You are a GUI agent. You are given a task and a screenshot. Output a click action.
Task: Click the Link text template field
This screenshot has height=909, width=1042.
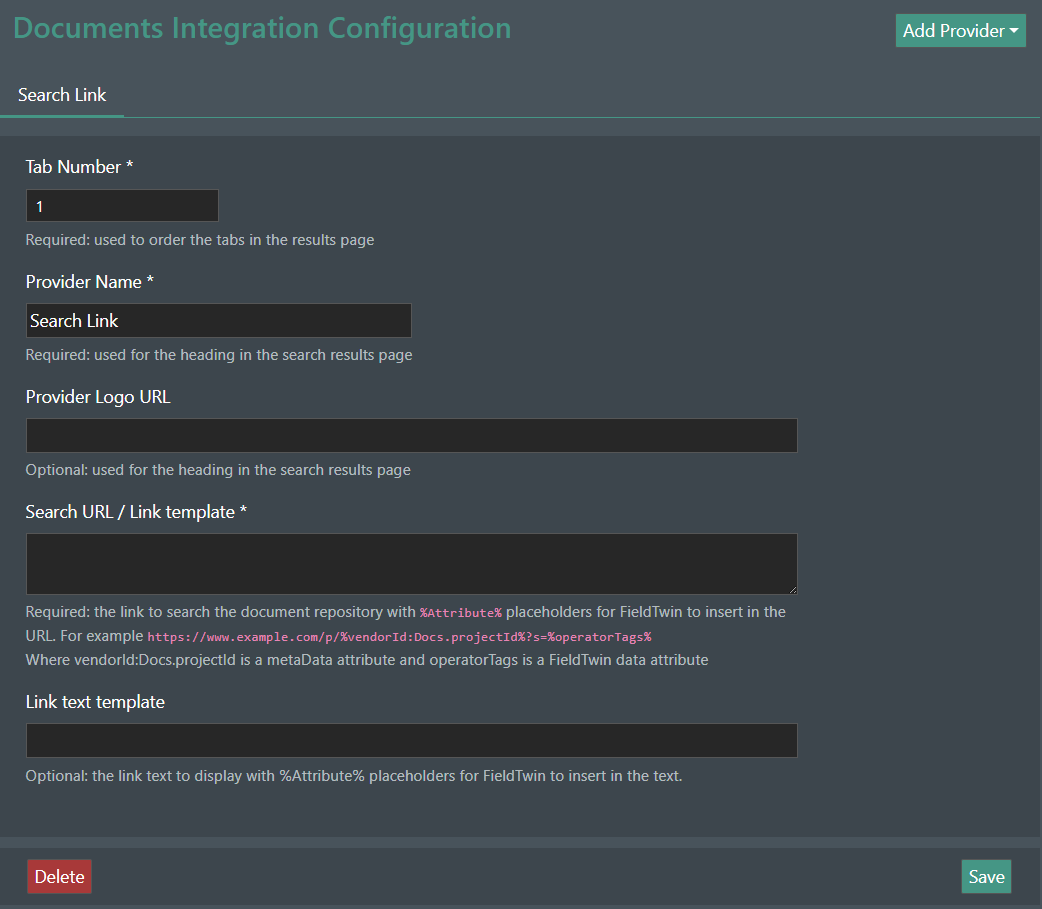tap(411, 740)
